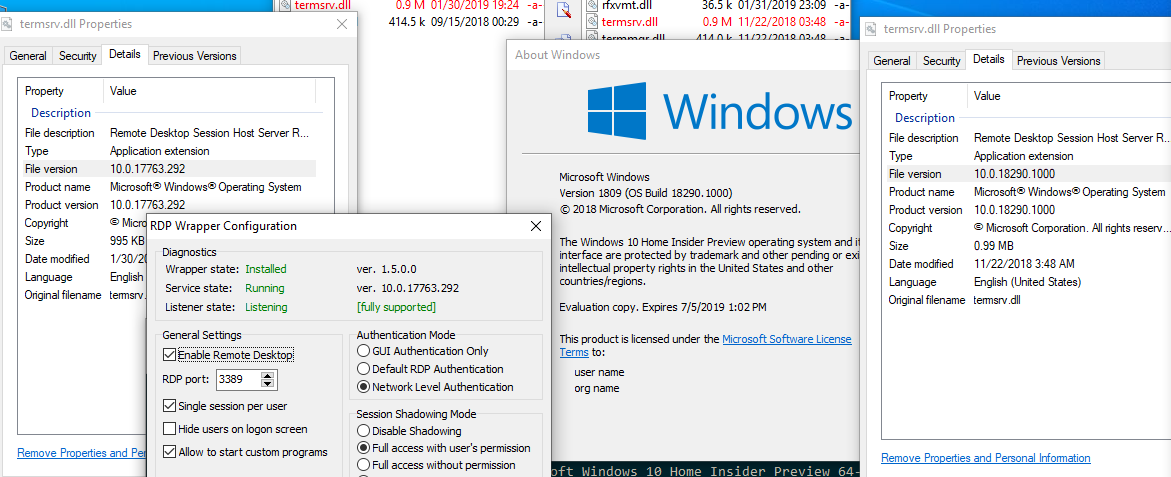Increase RDP port with up arrow
The image size is (1171, 477).
[x=268, y=375]
